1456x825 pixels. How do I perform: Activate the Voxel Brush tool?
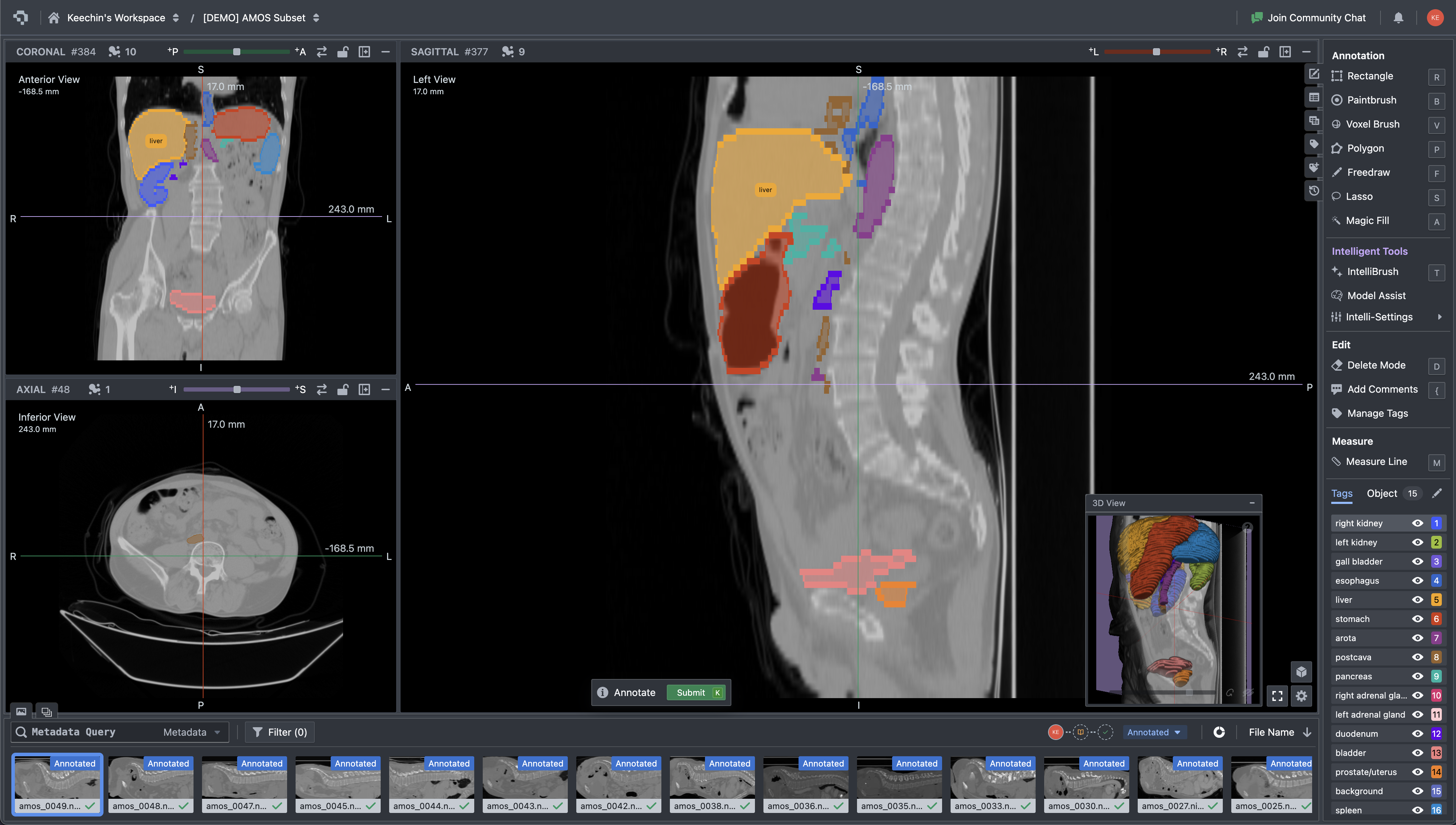coord(1373,124)
